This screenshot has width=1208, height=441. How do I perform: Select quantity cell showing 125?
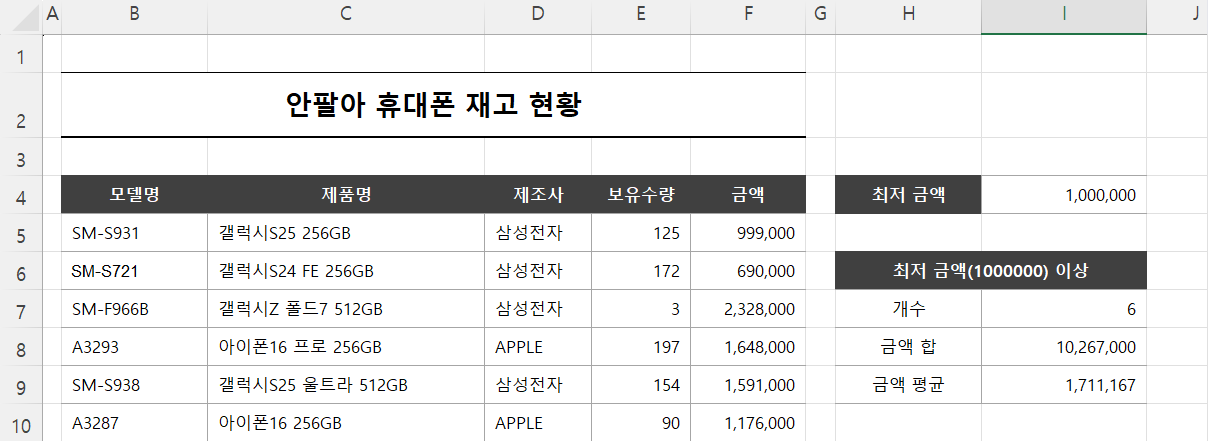pos(641,233)
